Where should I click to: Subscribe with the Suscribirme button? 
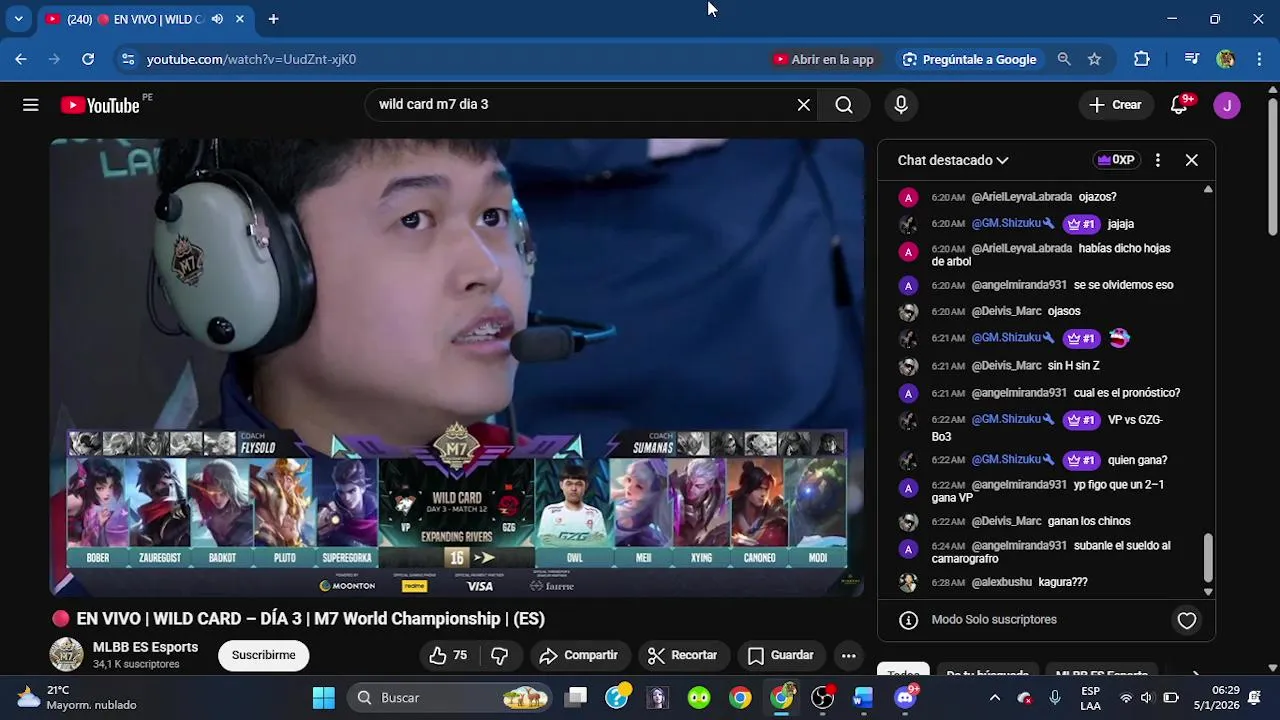[x=264, y=656]
